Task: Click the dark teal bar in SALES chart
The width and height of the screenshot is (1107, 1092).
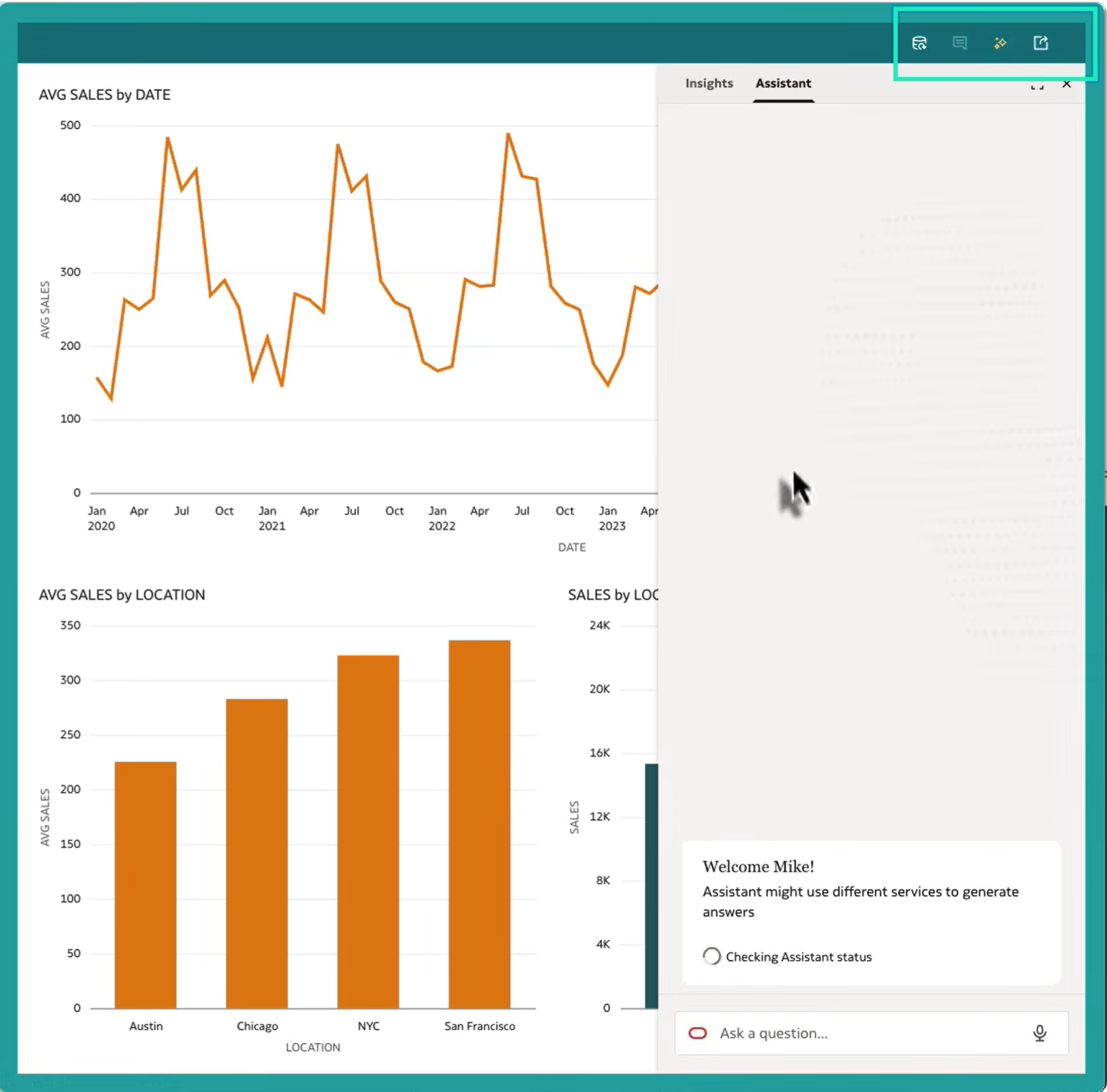Action: (x=651, y=886)
